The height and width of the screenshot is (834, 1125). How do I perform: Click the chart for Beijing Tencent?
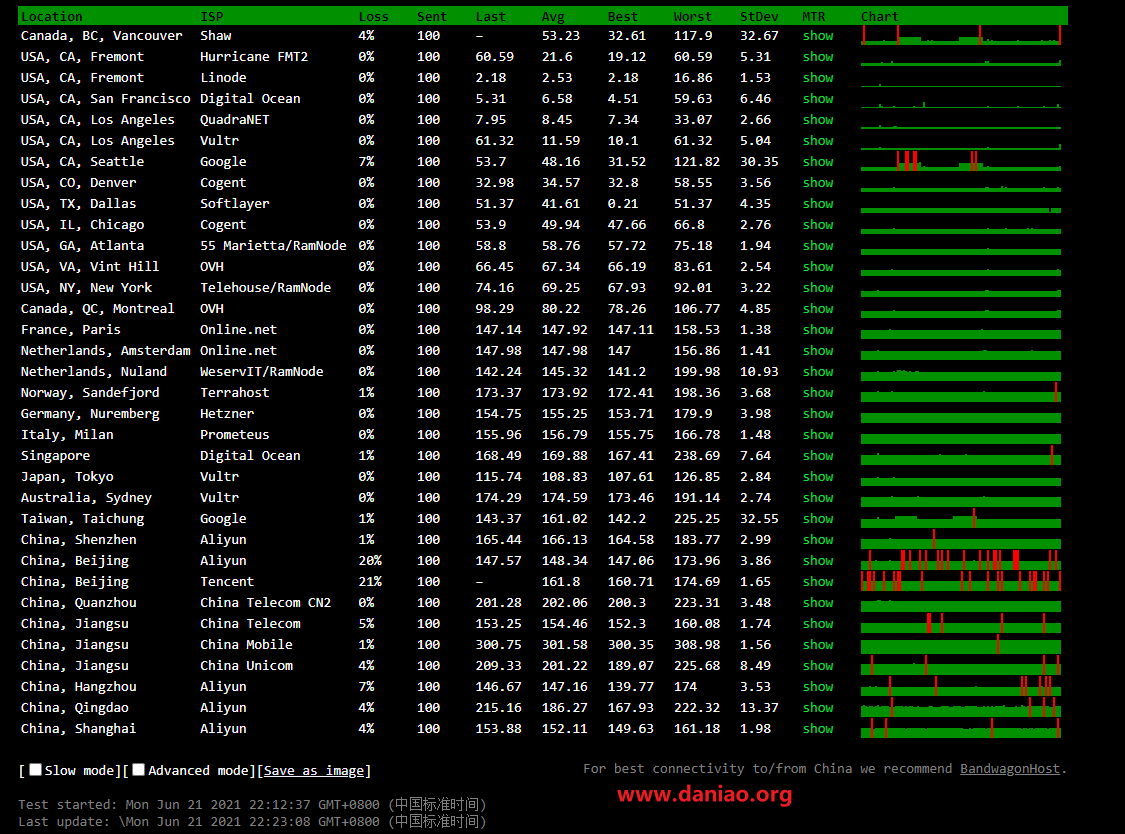(x=961, y=581)
